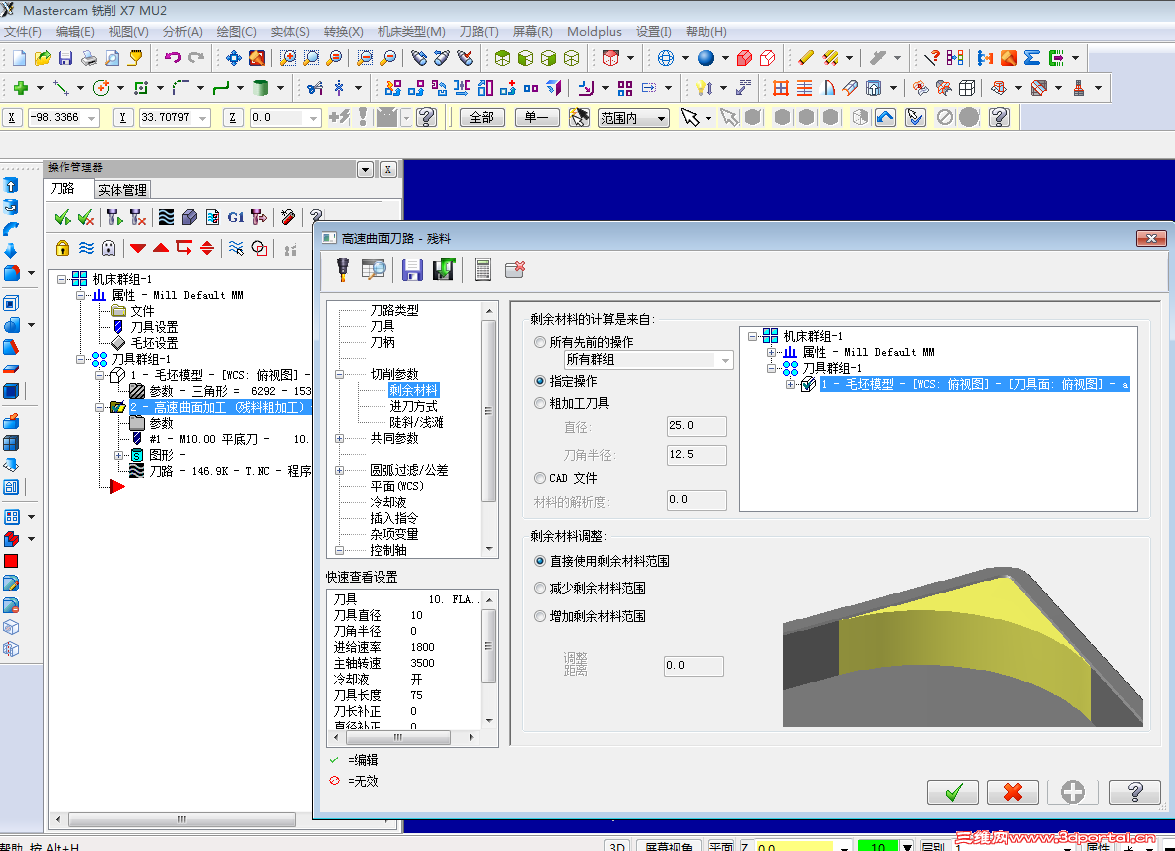Click the delete with red X icon in dialog
The height and width of the screenshot is (851, 1175).
[515, 269]
